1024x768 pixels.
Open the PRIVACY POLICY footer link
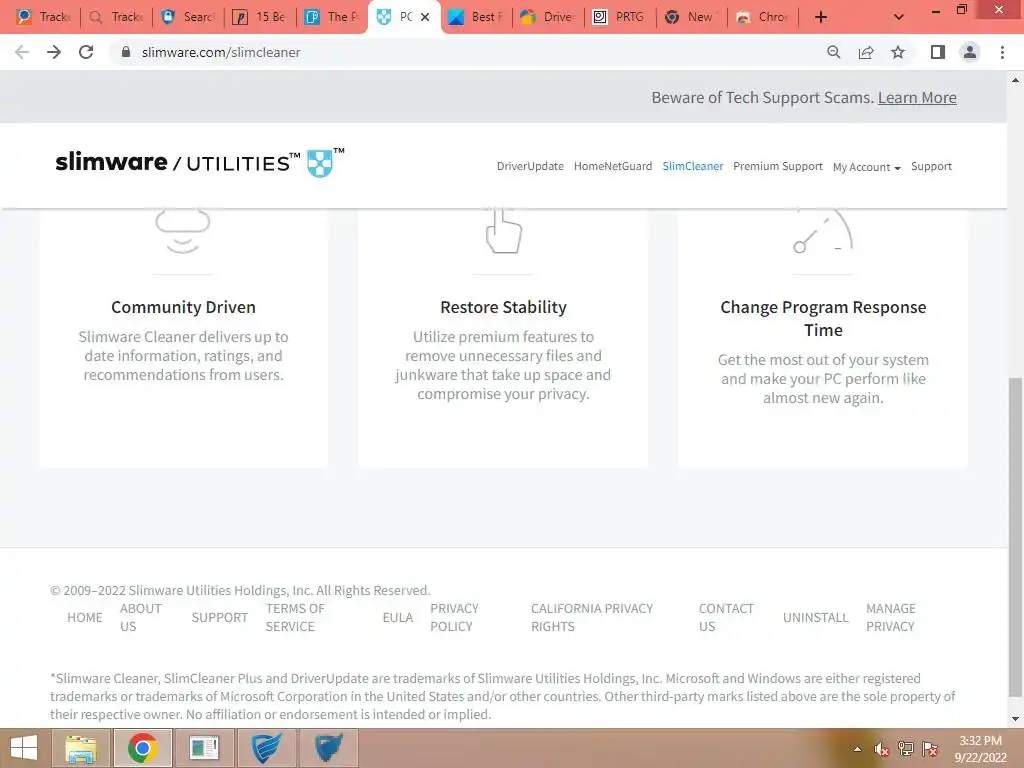tap(454, 617)
